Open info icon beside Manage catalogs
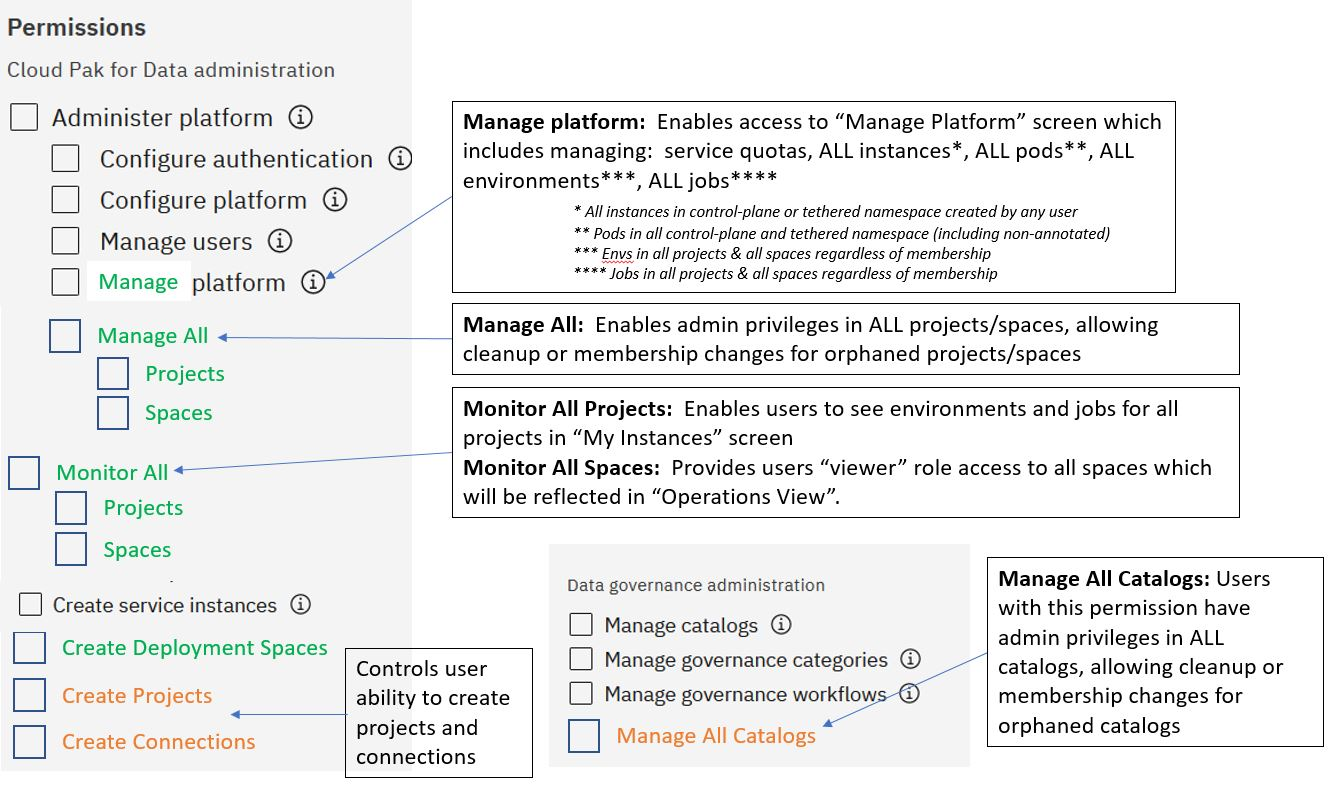 tap(781, 625)
